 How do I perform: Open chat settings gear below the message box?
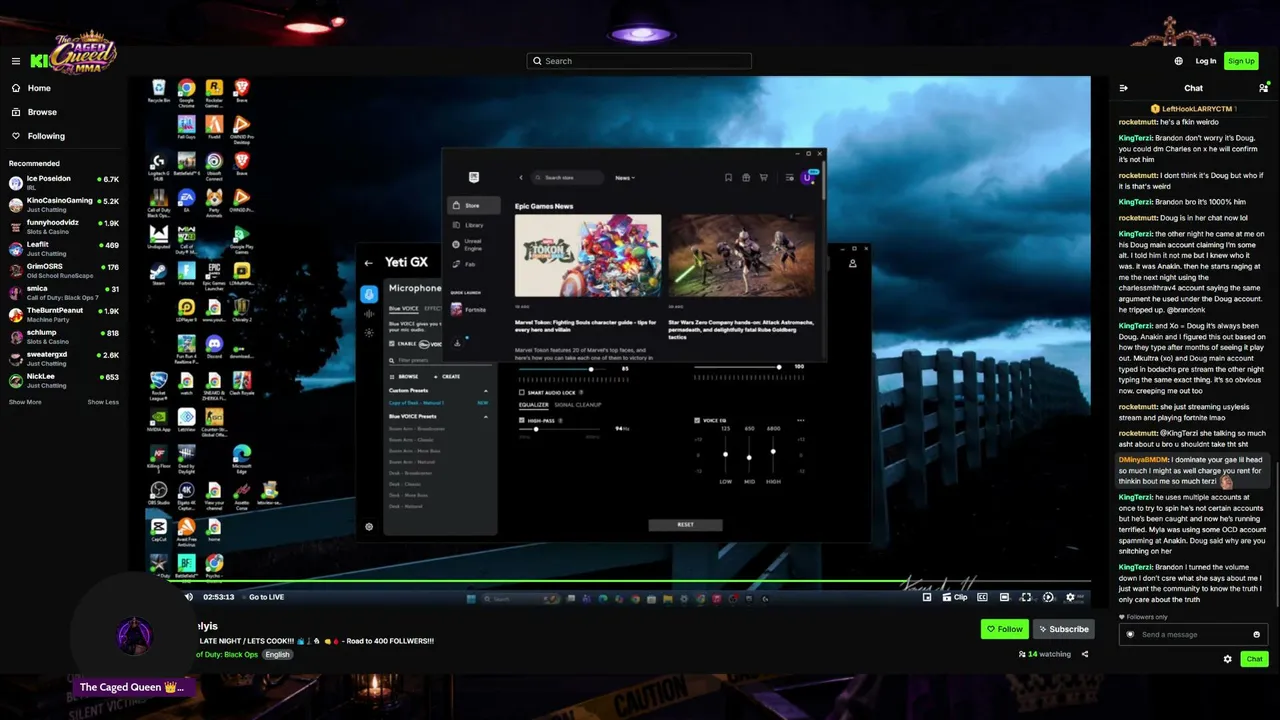1228,659
